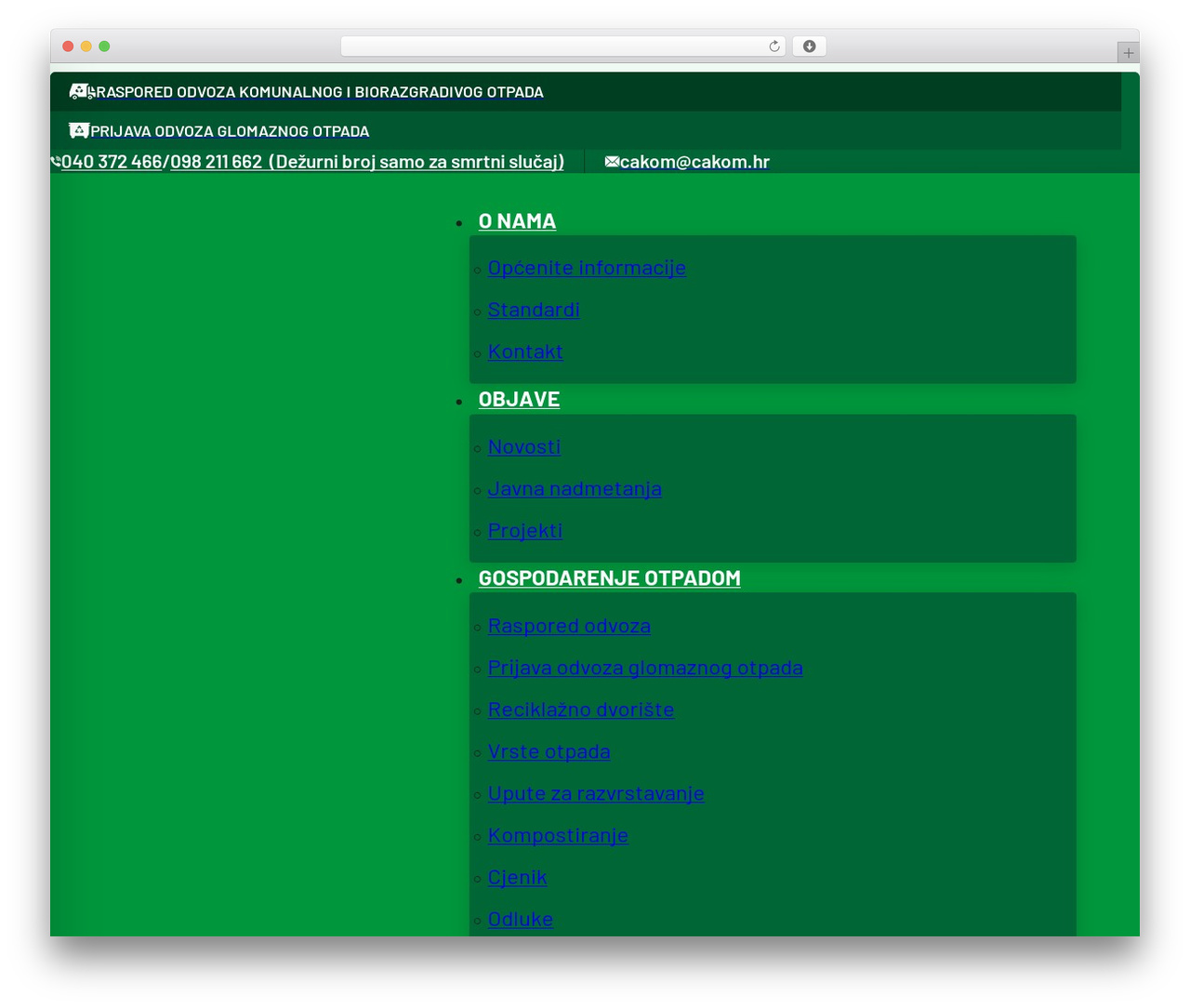Select Raspored odvoza submenu link
This screenshot has width=1190, height=1008.
[x=569, y=626]
